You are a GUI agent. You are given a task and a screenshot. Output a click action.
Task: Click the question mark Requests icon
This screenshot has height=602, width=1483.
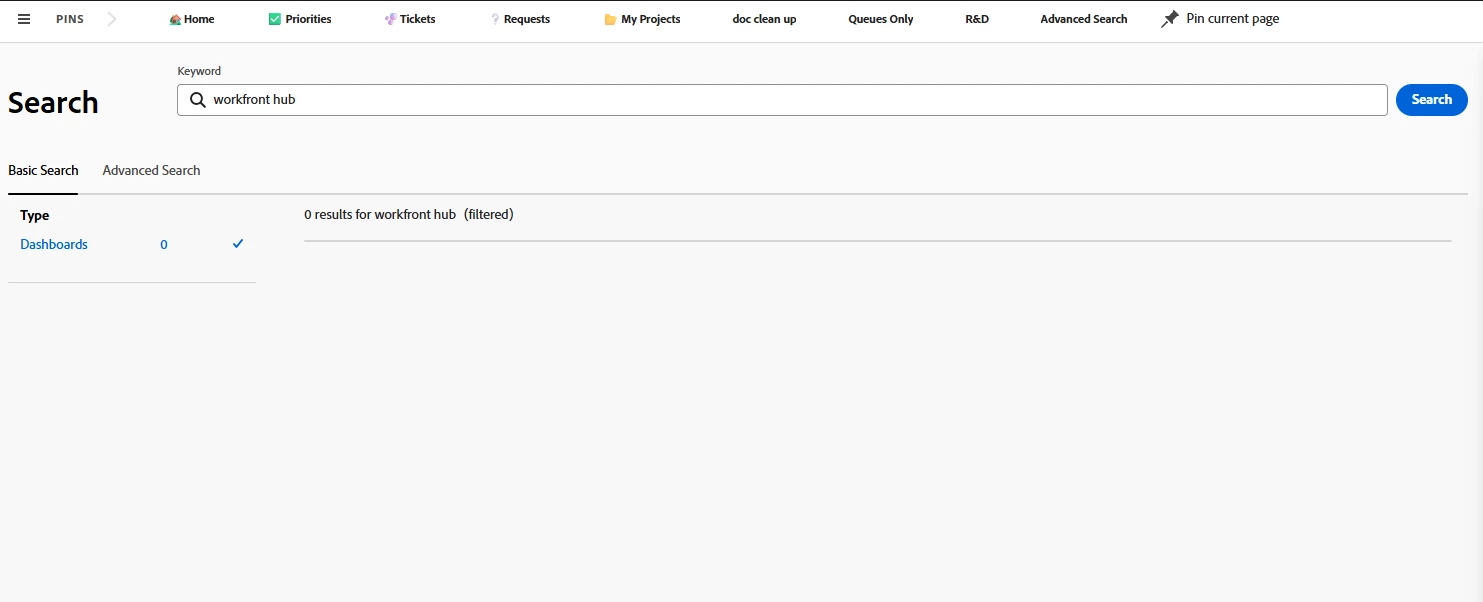coord(495,19)
